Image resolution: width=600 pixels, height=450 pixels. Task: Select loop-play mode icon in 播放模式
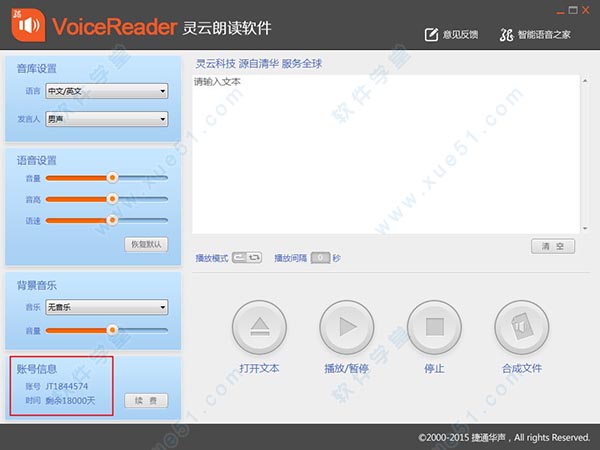click(x=254, y=258)
